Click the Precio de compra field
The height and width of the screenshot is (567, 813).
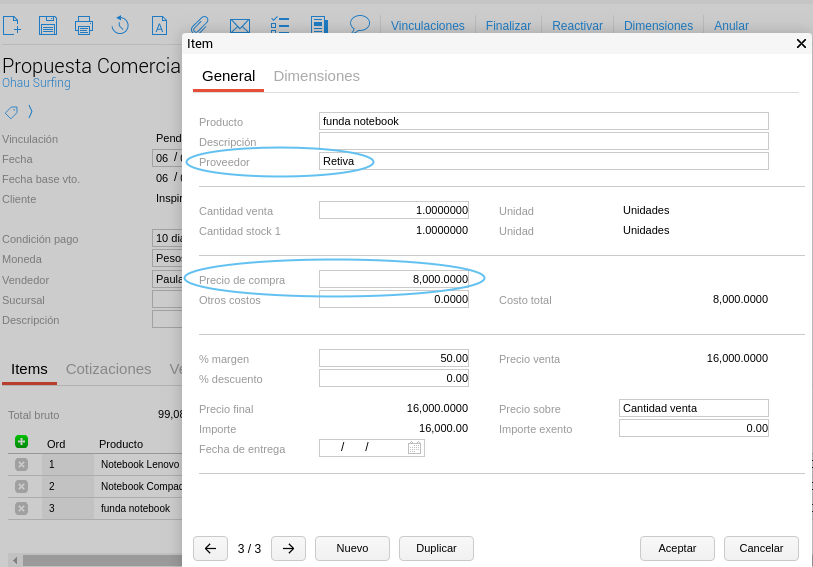pyautogui.click(x=394, y=279)
